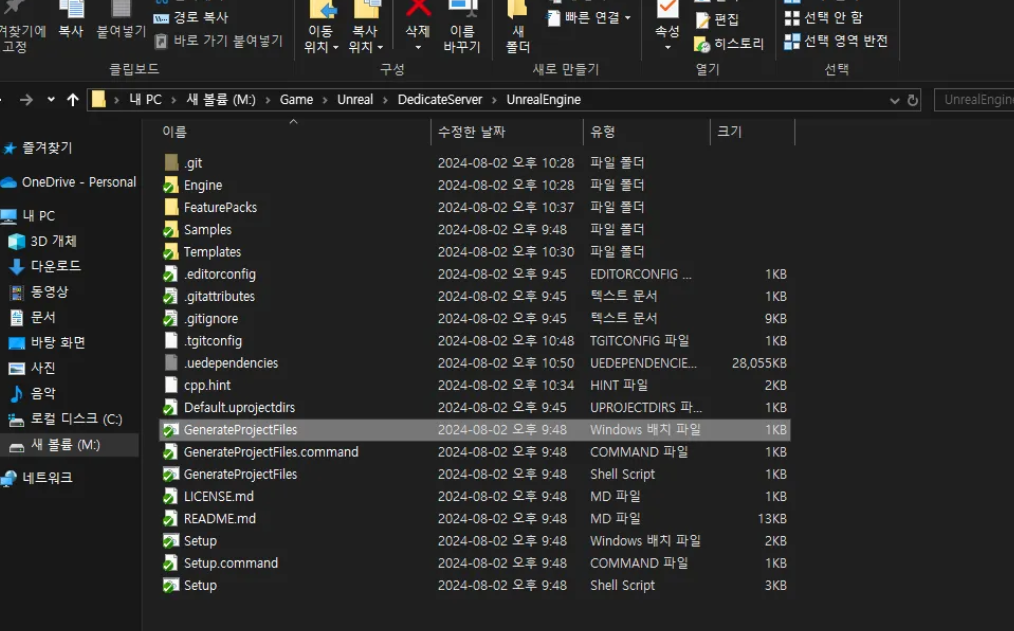This screenshot has height=631, width=1014.
Task: Click DedicateServer in address breadcrumb
Action: point(440,100)
